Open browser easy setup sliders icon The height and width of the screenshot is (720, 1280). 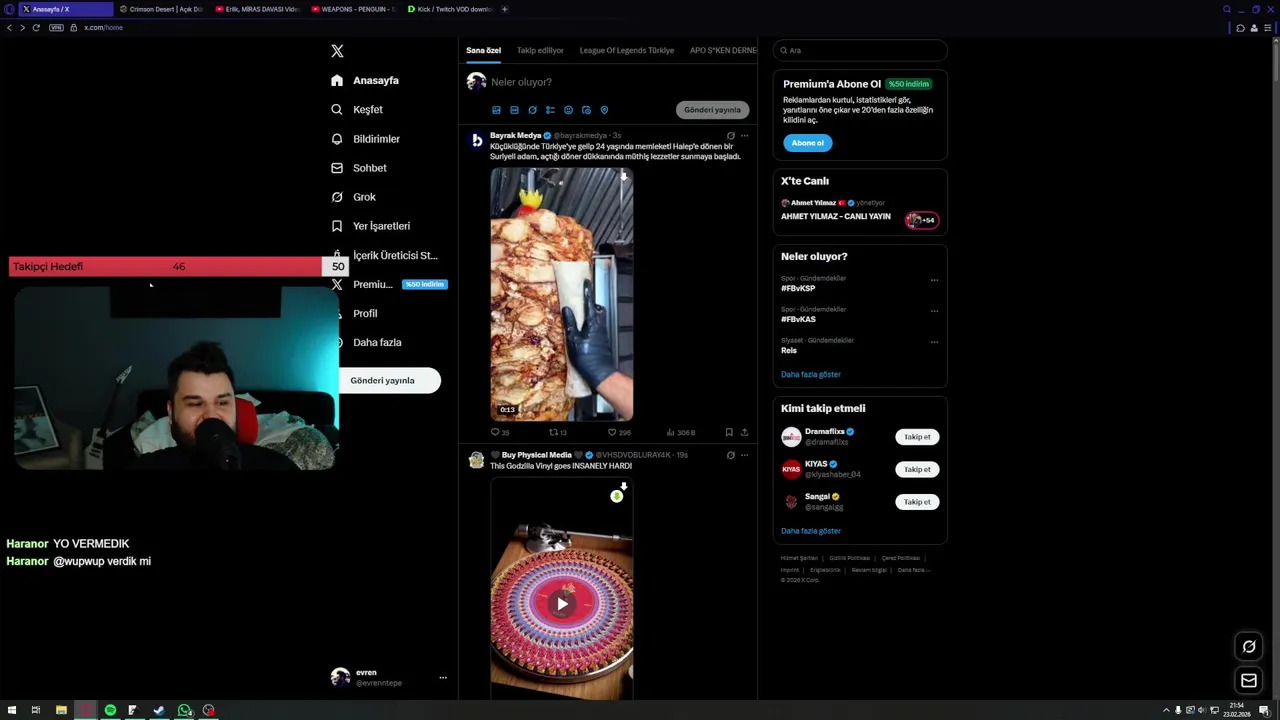click(1269, 28)
